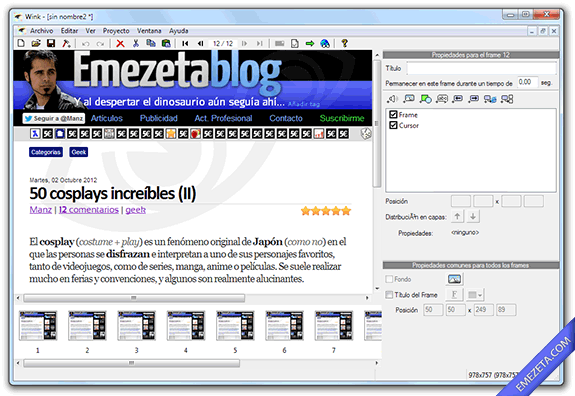Click the Contacto link in the captured page
Viewport: 575px width, 396px height.
point(286,118)
